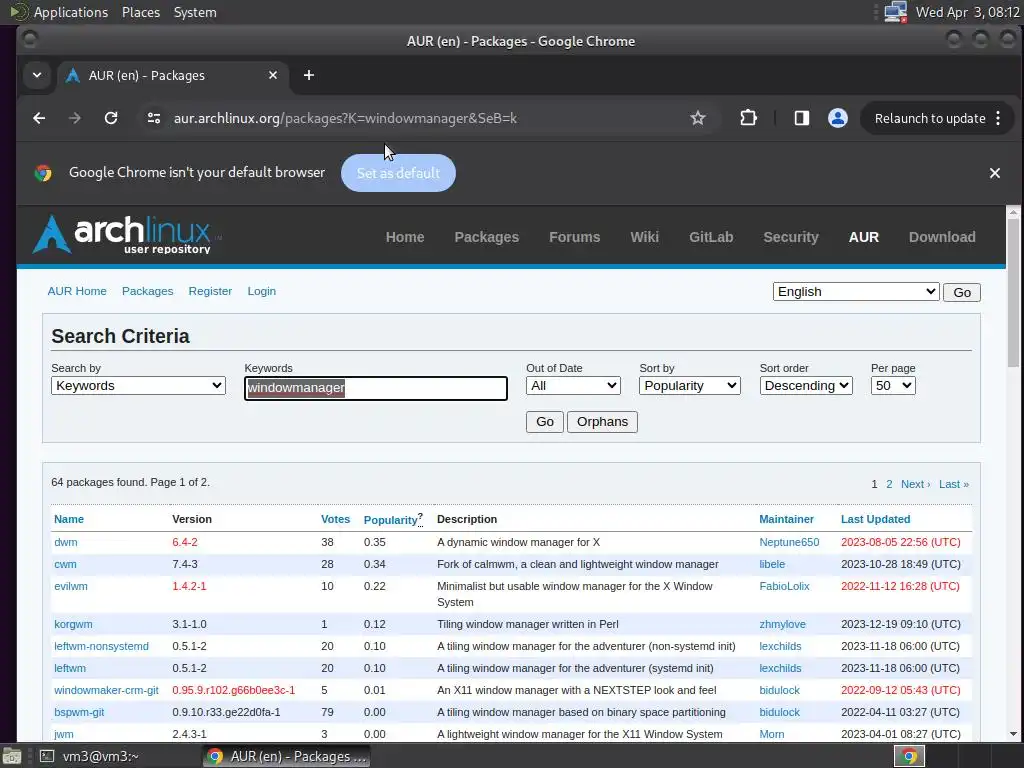The width and height of the screenshot is (1024, 768).
Task: Sort by the Name column header
Action: pyautogui.click(x=69, y=519)
